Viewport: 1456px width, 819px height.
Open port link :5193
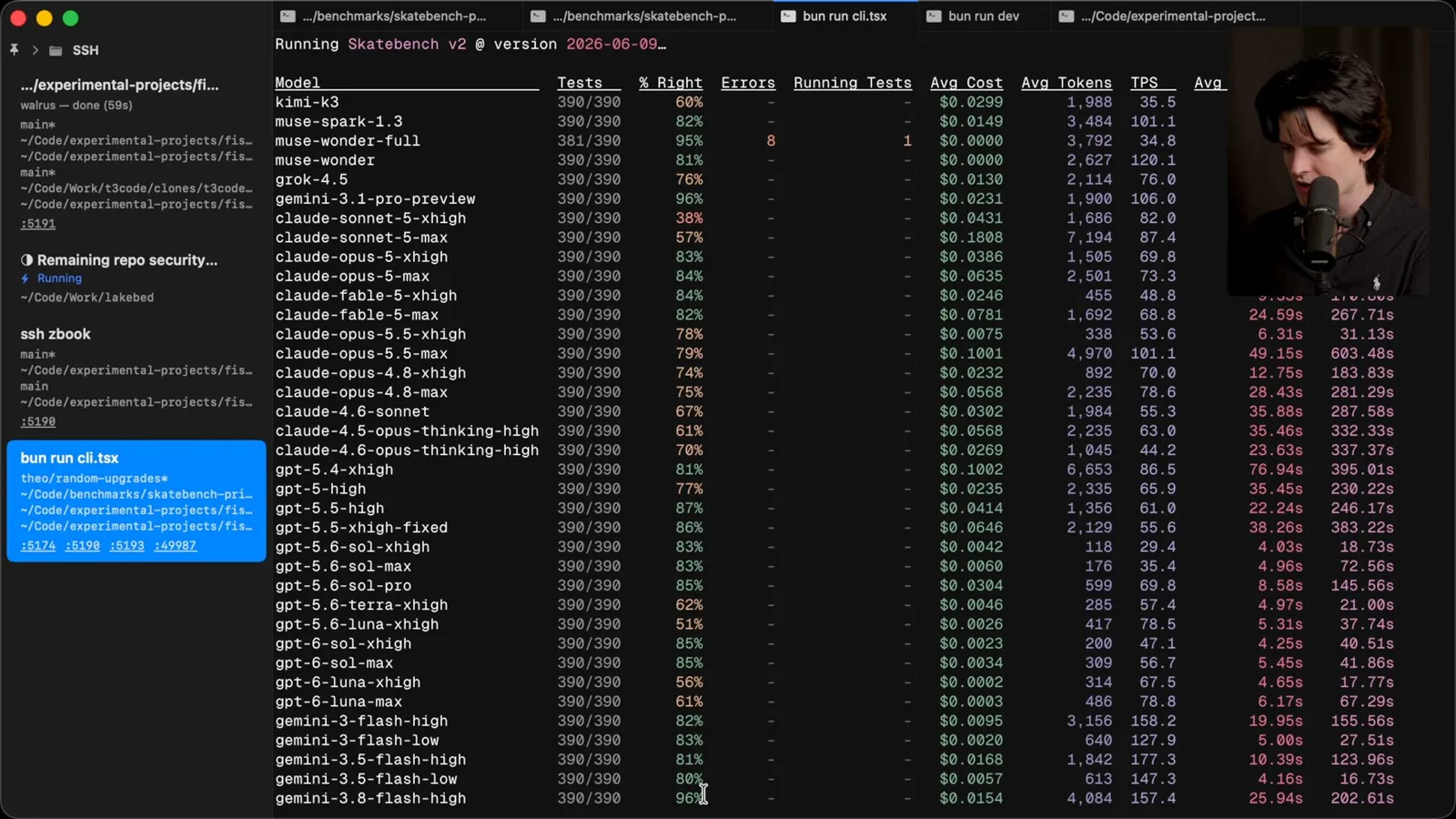[126, 546]
